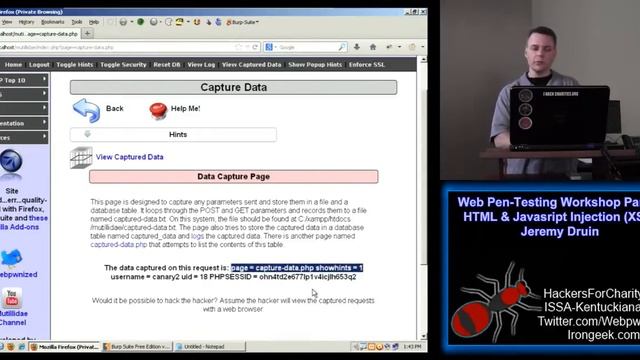Screen dimensions: 640x360
Task: Click View Captured Data in nav bar
Action: click(x=251, y=64)
